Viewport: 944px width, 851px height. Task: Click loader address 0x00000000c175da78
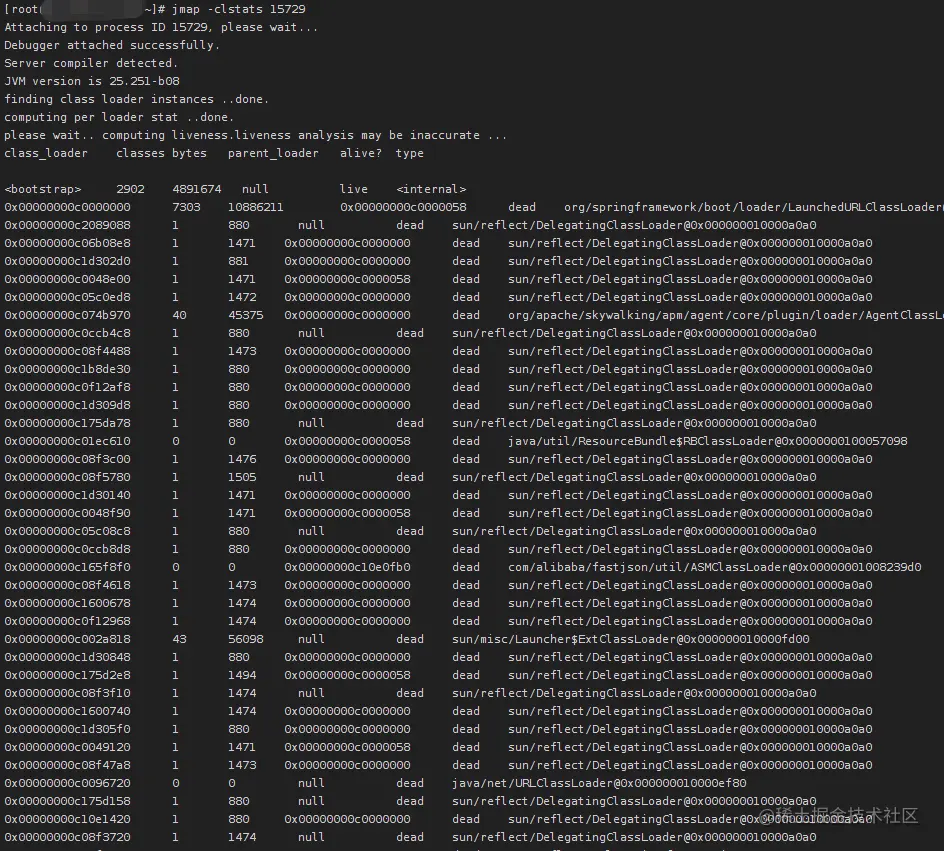tap(67, 424)
